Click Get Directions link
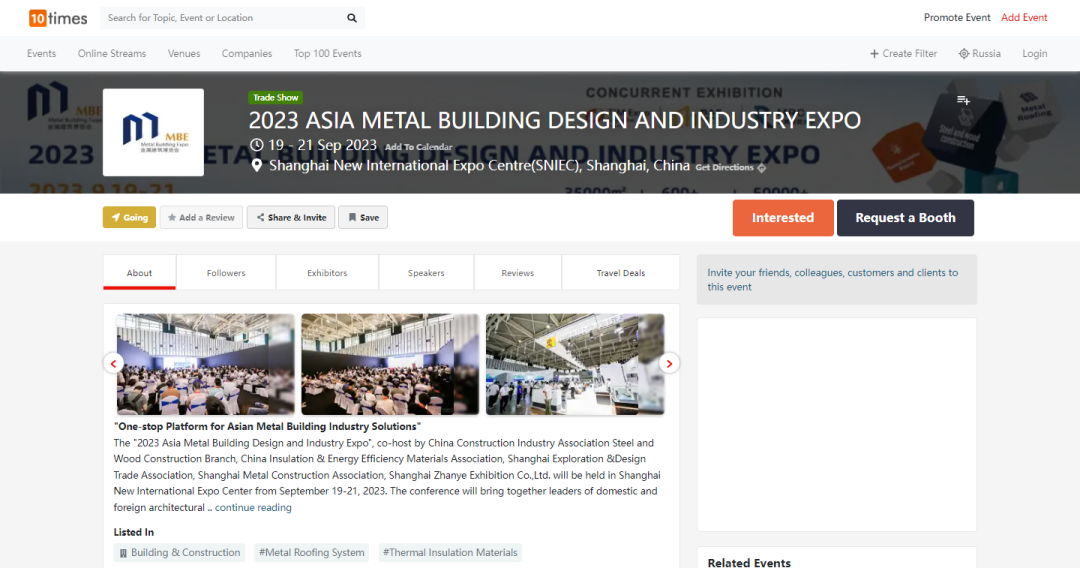The width and height of the screenshot is (1080, 568). [x=730, y=167]
